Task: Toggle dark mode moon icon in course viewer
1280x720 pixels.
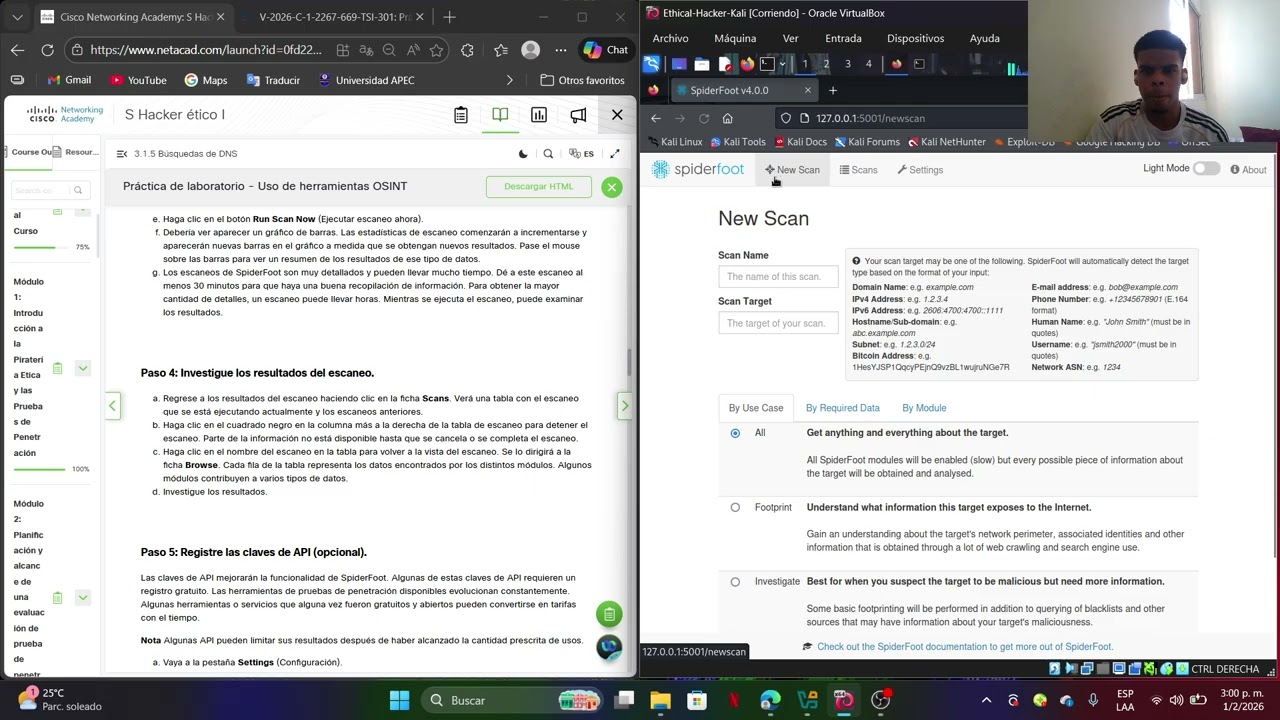Action: click(523, 154)
